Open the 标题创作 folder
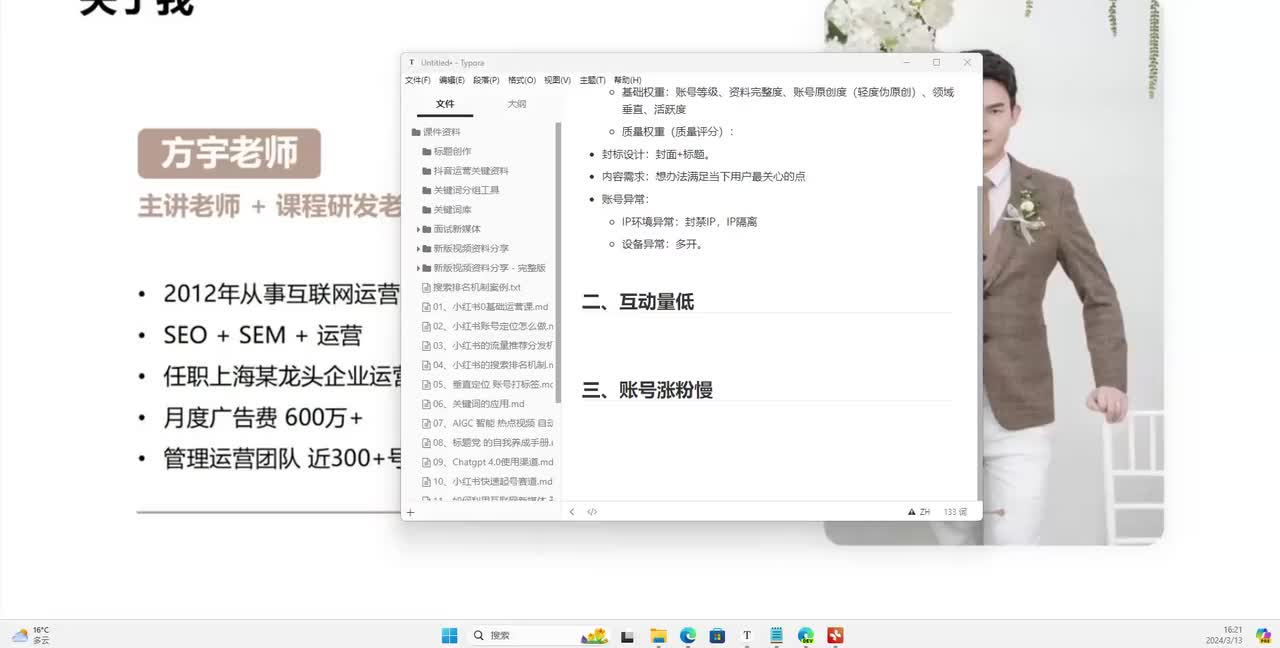 [452, 151]
